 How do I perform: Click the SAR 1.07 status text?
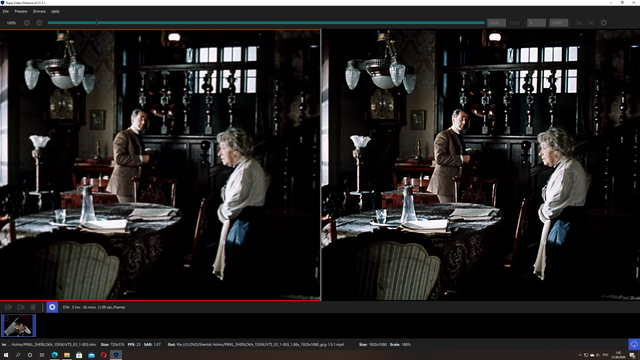(x=152, y=344)
